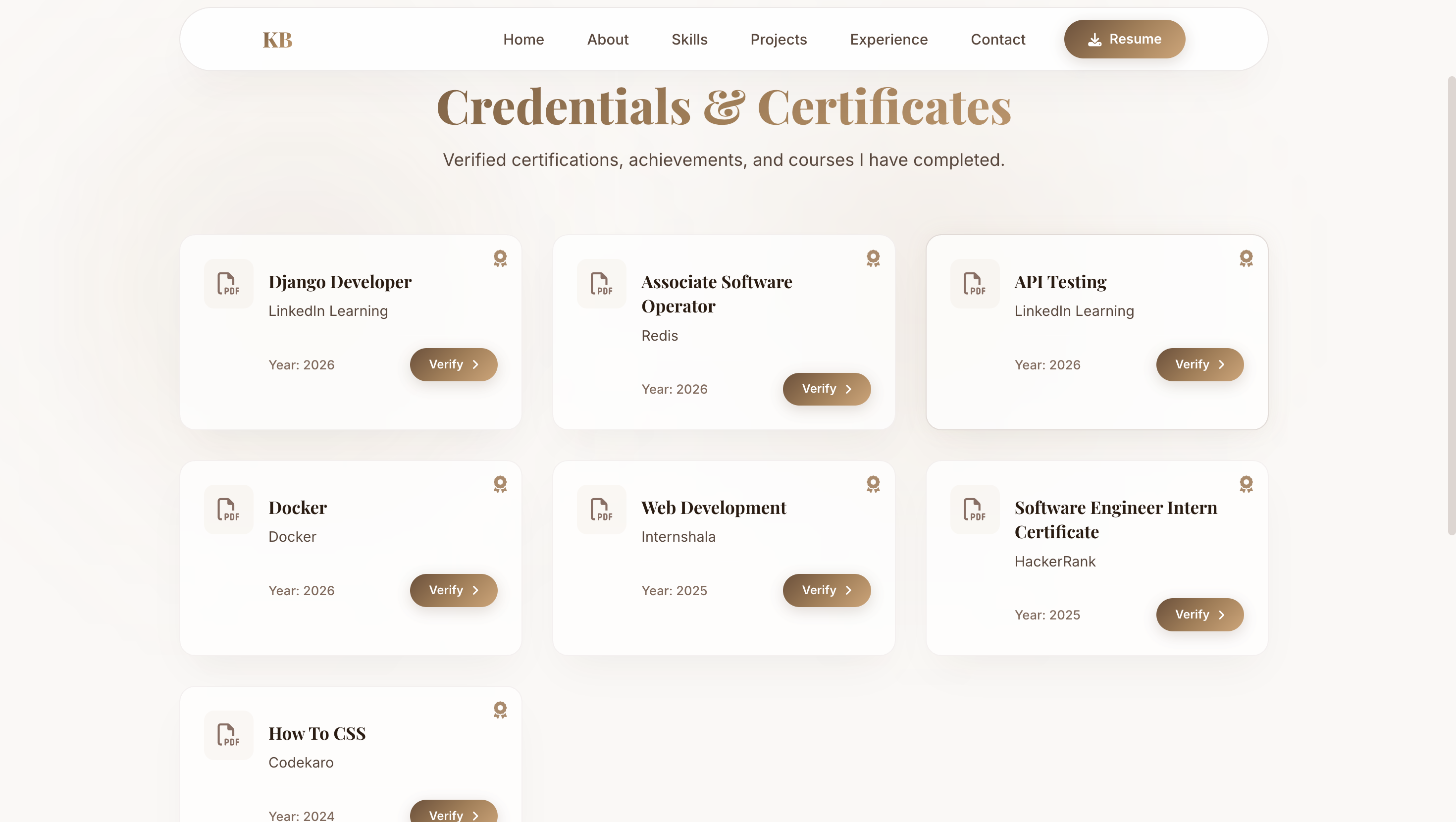Click the chevron in Associate Software Operator Verify button
The width and height of the screenshot is (1456, 822).
(848, 389)
